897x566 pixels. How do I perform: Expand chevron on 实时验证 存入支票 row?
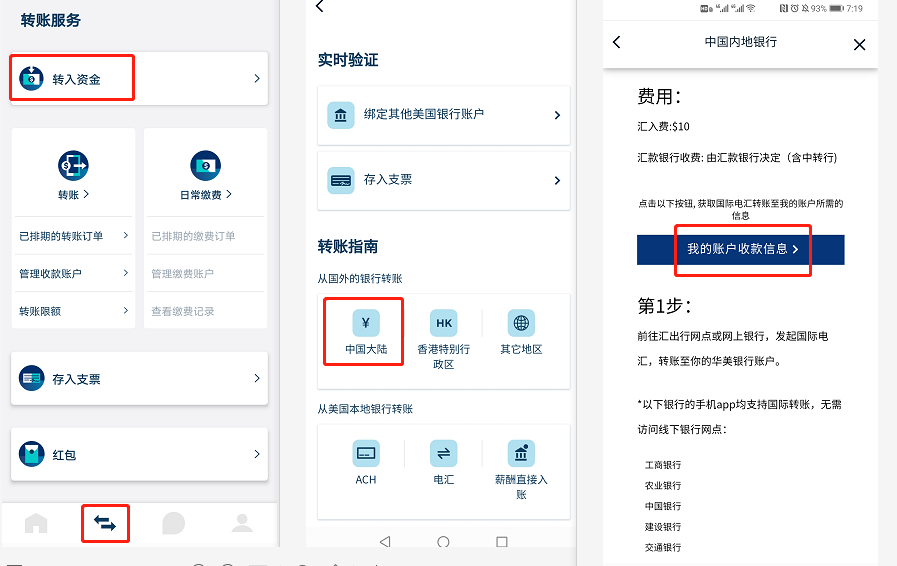(x=557, y=180)
